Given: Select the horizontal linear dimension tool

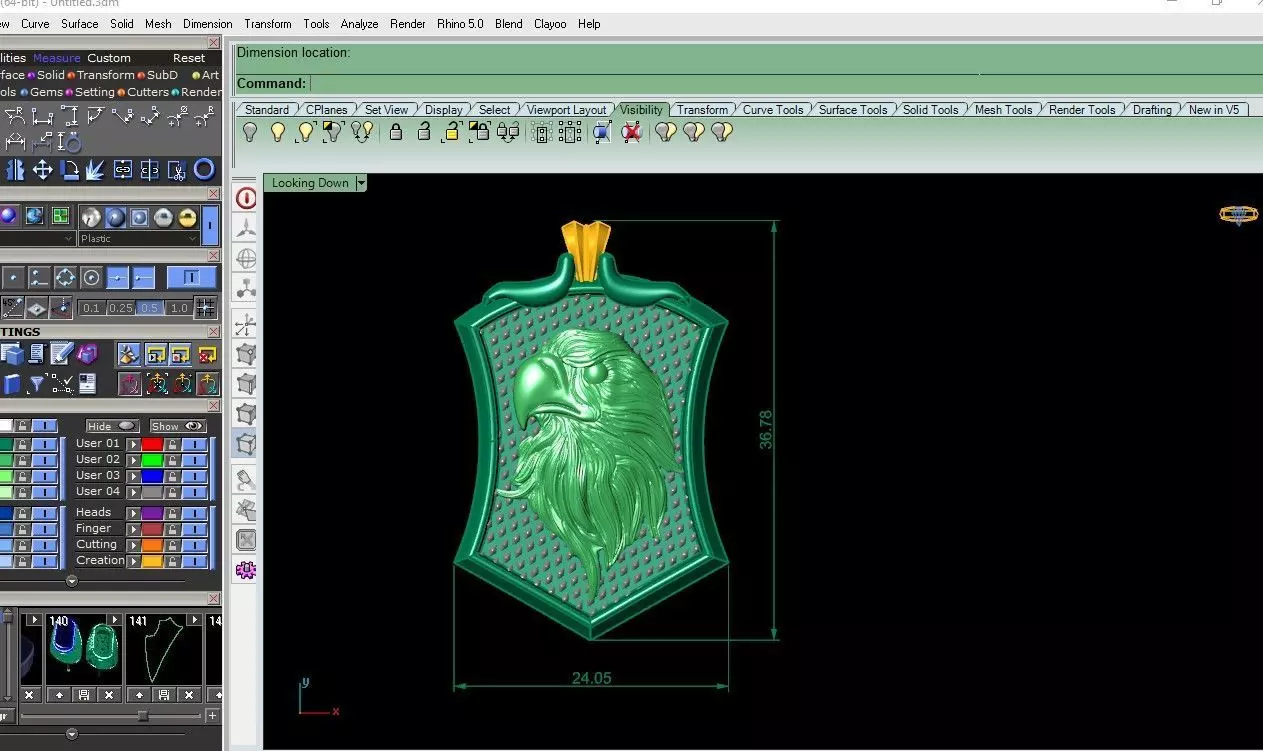Looking at the screenshot, I should (x=42, y=116).
